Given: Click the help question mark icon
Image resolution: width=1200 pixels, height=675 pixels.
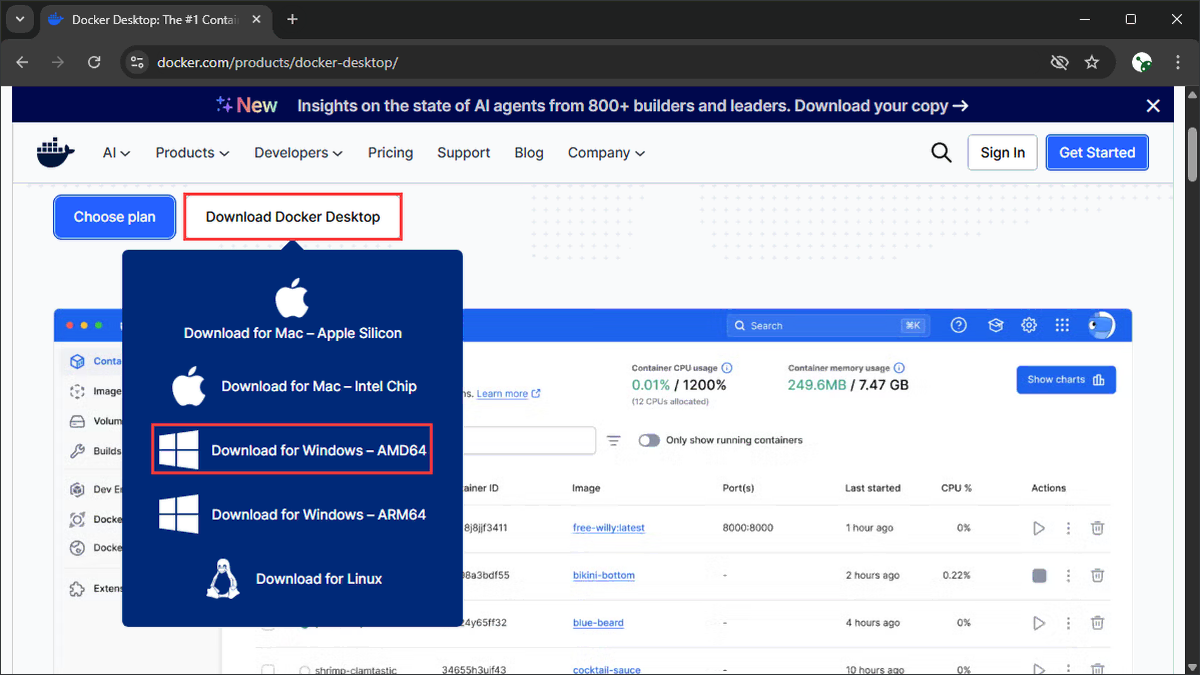Looking at the screenshot, I should point(959,325).
